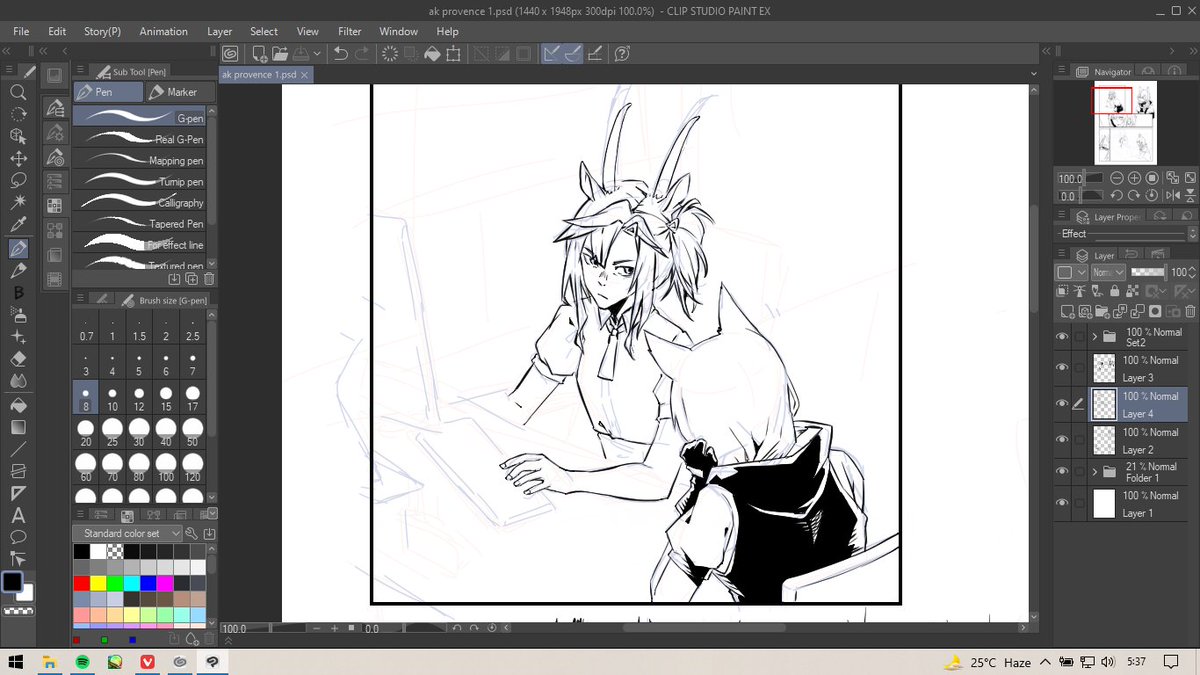The width and height of the screenshot is (1200, 675).
Task: Hide Layer 4 using eye icon
Action: (x=1062, y=404)
